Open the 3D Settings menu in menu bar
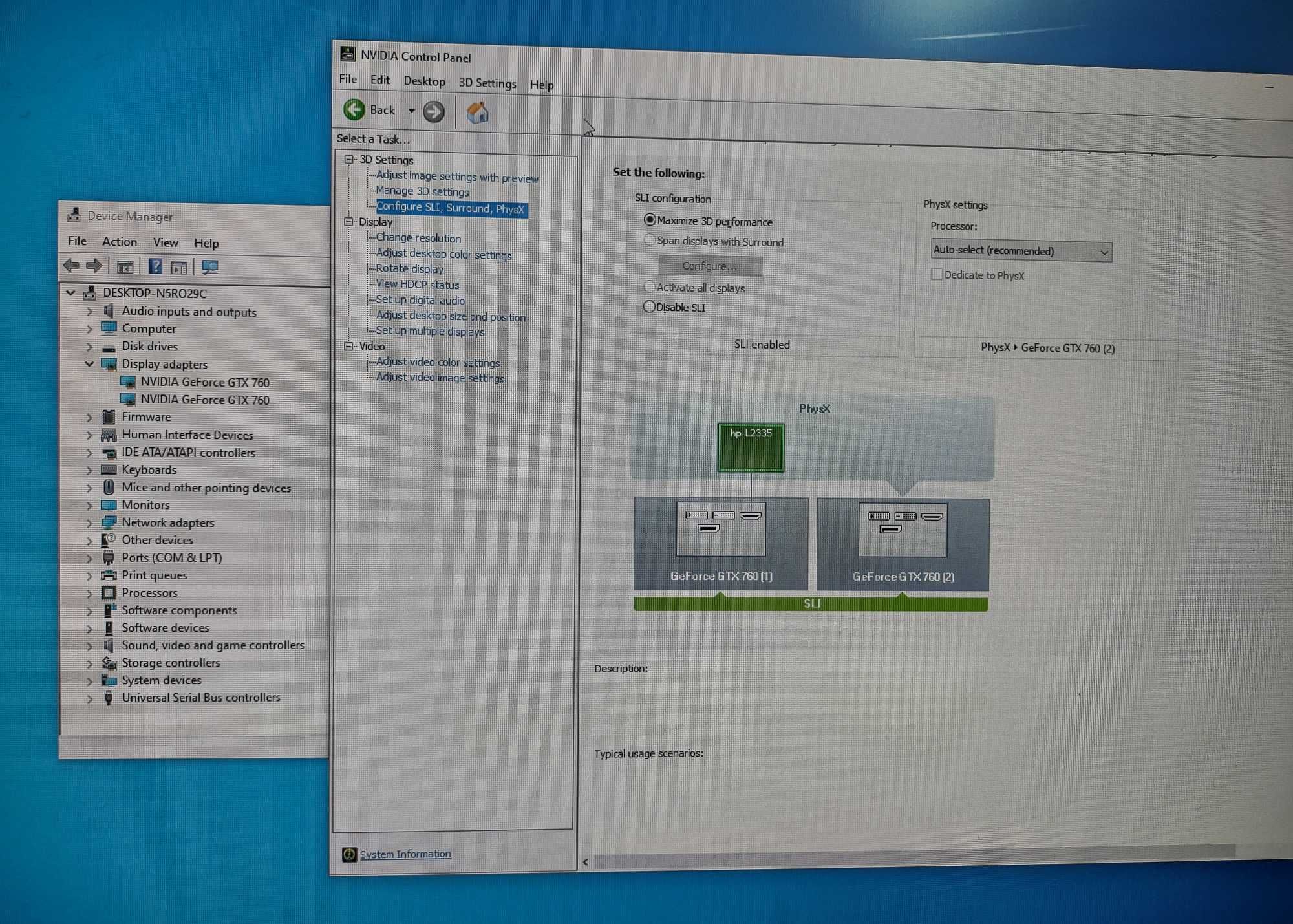 (487, 83)
